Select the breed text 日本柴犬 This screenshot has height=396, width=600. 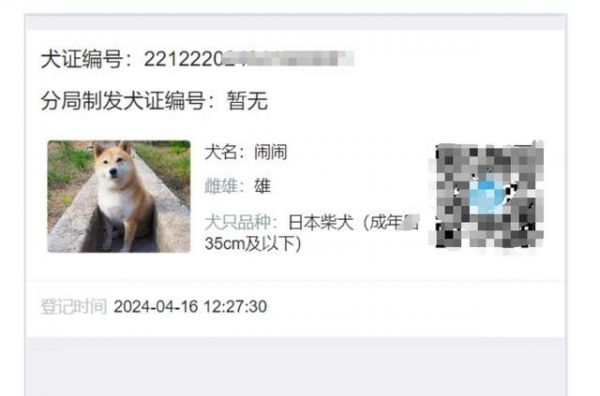pyautogui.click(x=321, y=222)
